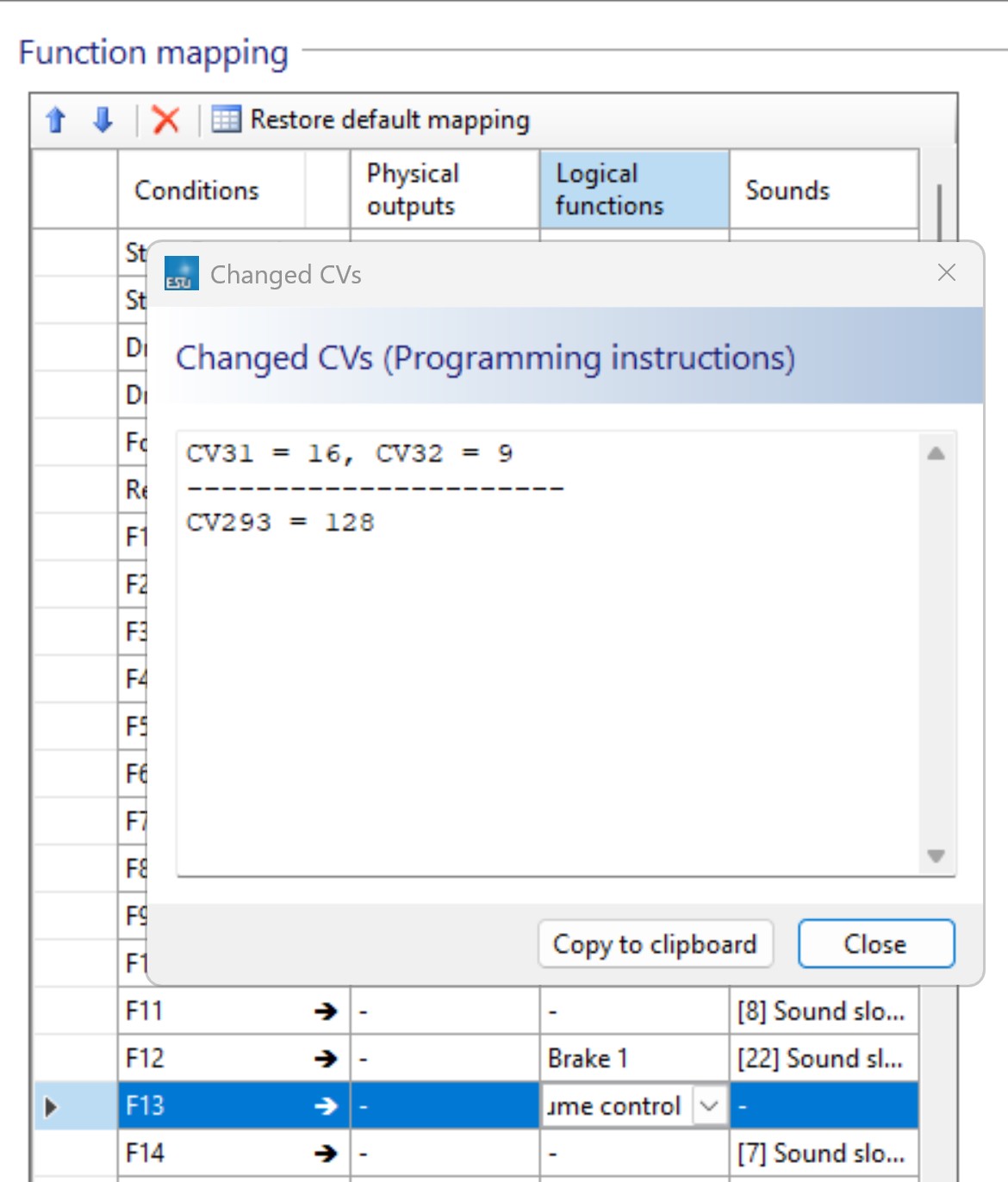Click the [22] Sound slot cell
This screenshot has width=1008, height=1182.
coord(824,1058)
